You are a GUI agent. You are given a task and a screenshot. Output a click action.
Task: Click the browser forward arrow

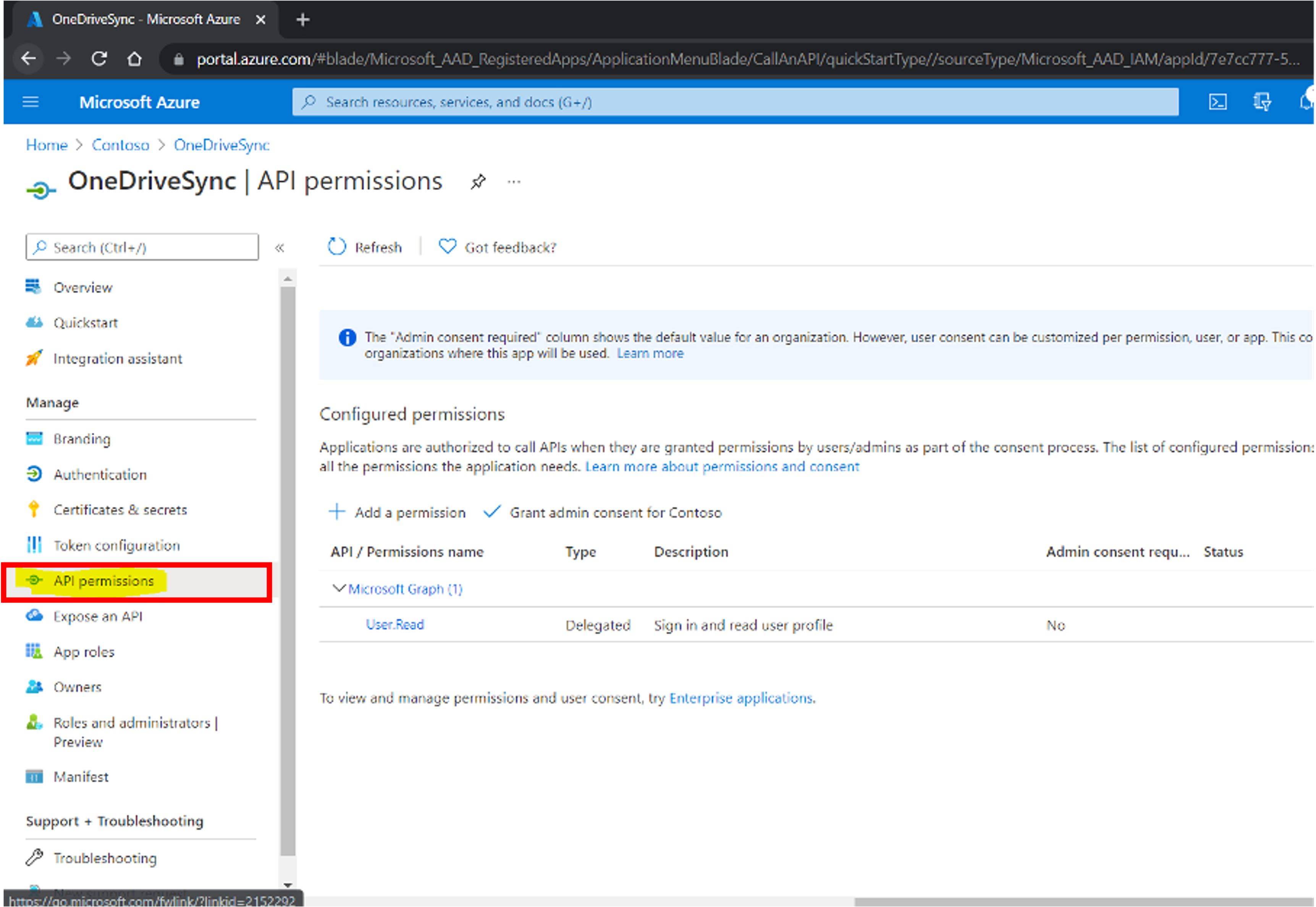64,58
